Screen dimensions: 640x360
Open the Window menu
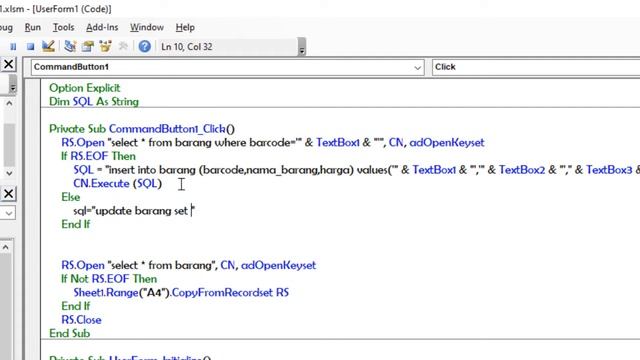(x=147, y=27)
